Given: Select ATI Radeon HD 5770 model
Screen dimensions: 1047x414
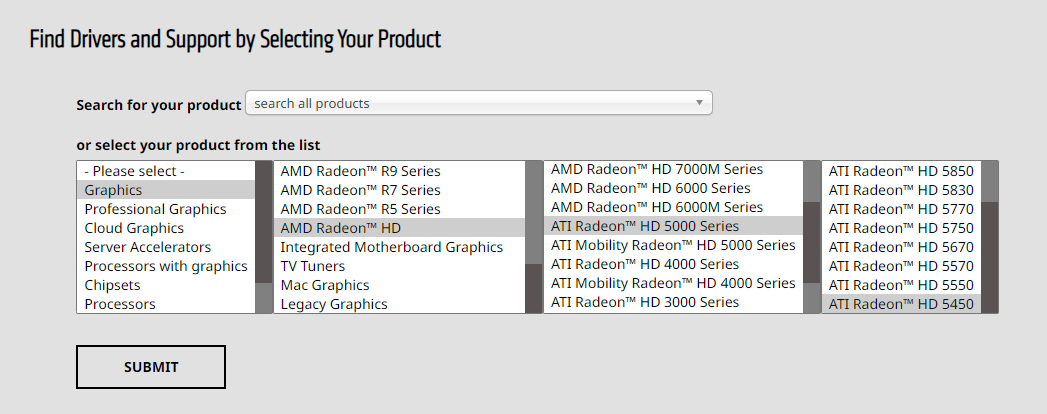Looking at the screenshot, I should click(x=900, y=209).
